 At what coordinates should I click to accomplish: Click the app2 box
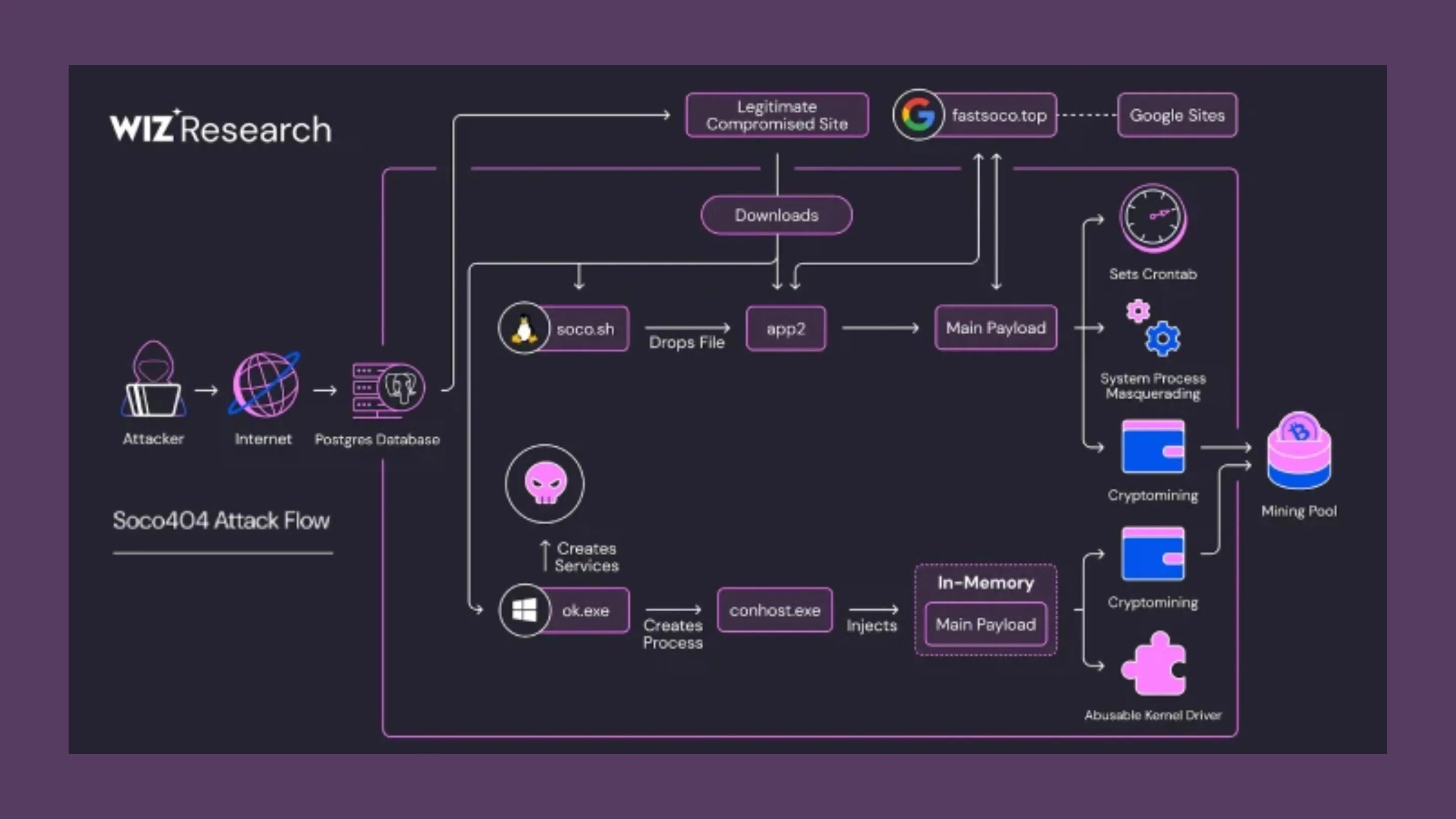click(786, 329)
